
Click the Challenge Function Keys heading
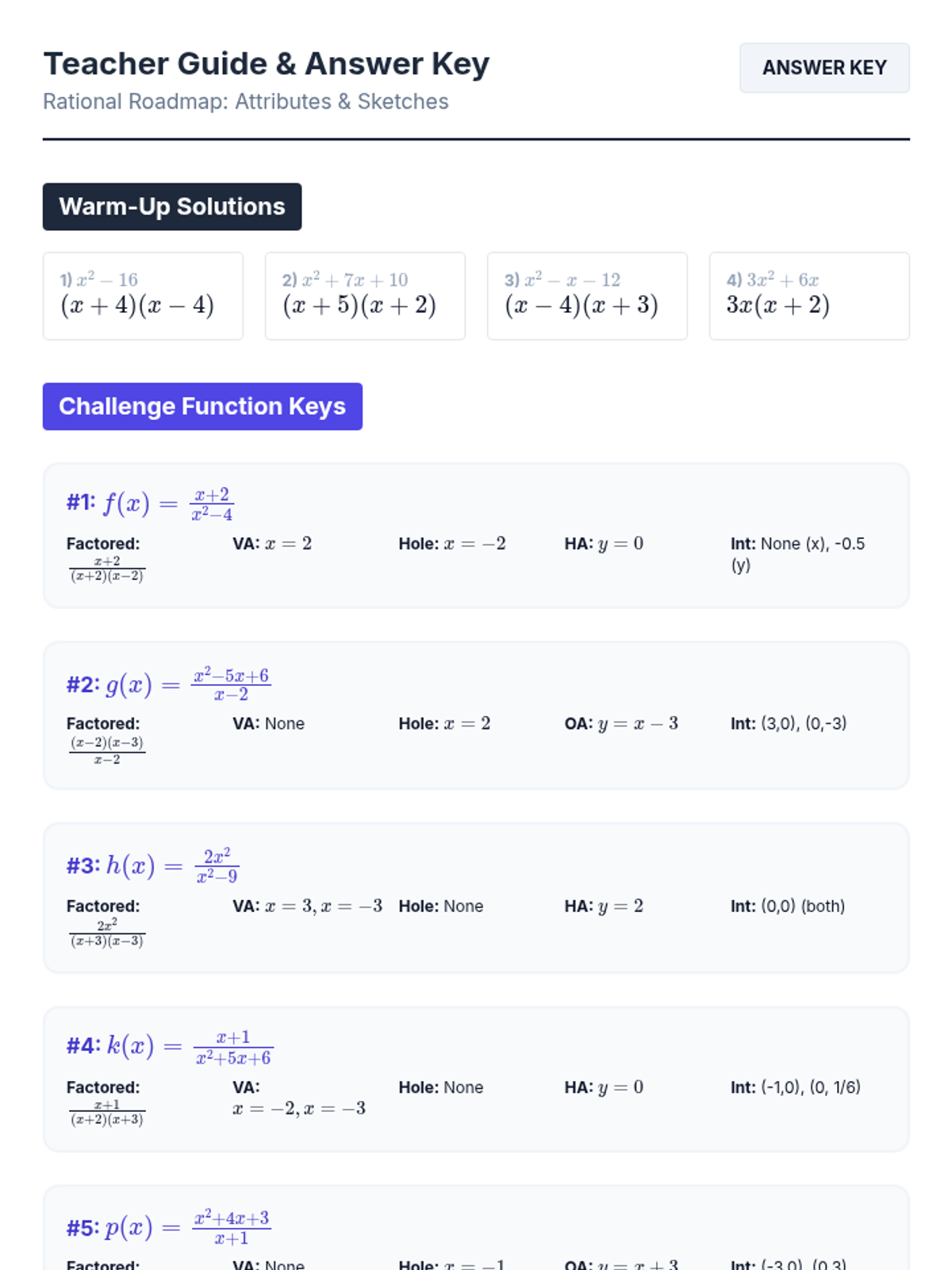[202, 406]
